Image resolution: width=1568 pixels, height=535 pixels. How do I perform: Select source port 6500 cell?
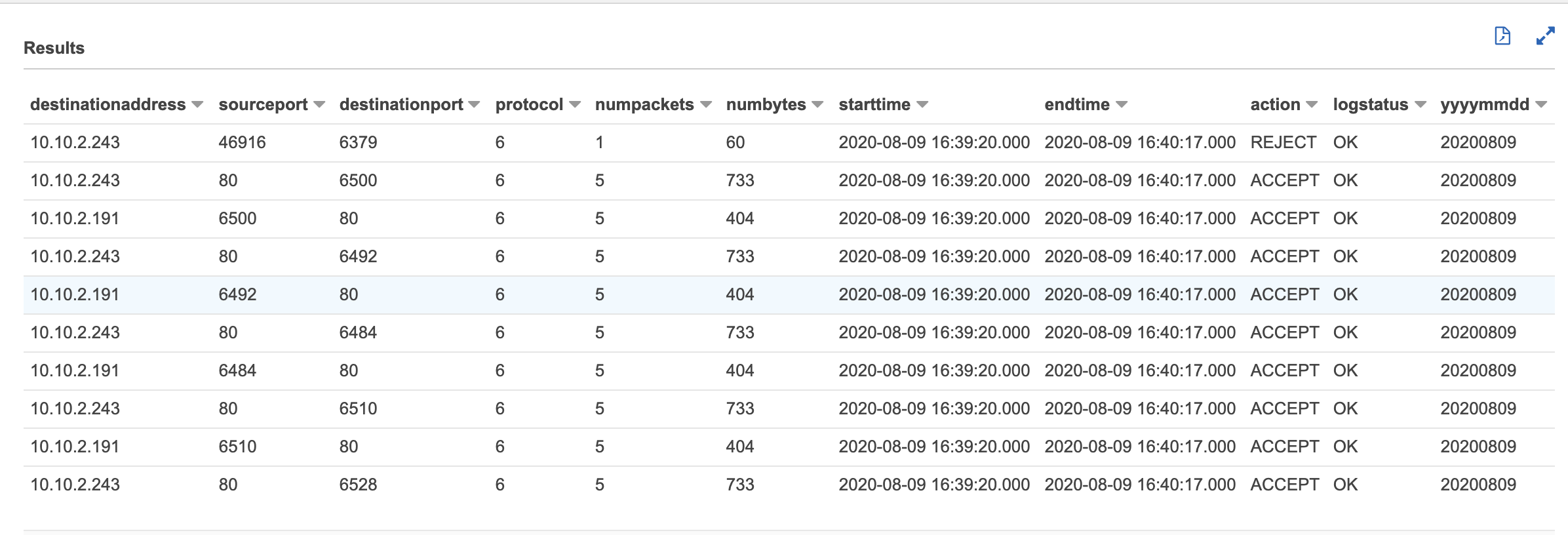coord(237,218)
